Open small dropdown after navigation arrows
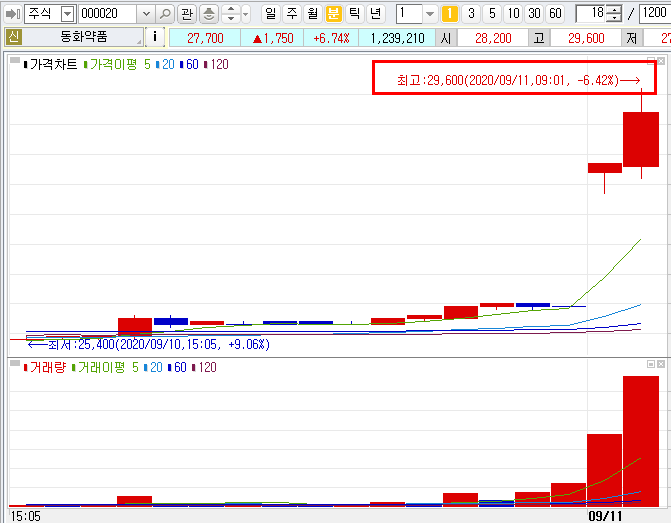The image size is (671, 523). 245,14
